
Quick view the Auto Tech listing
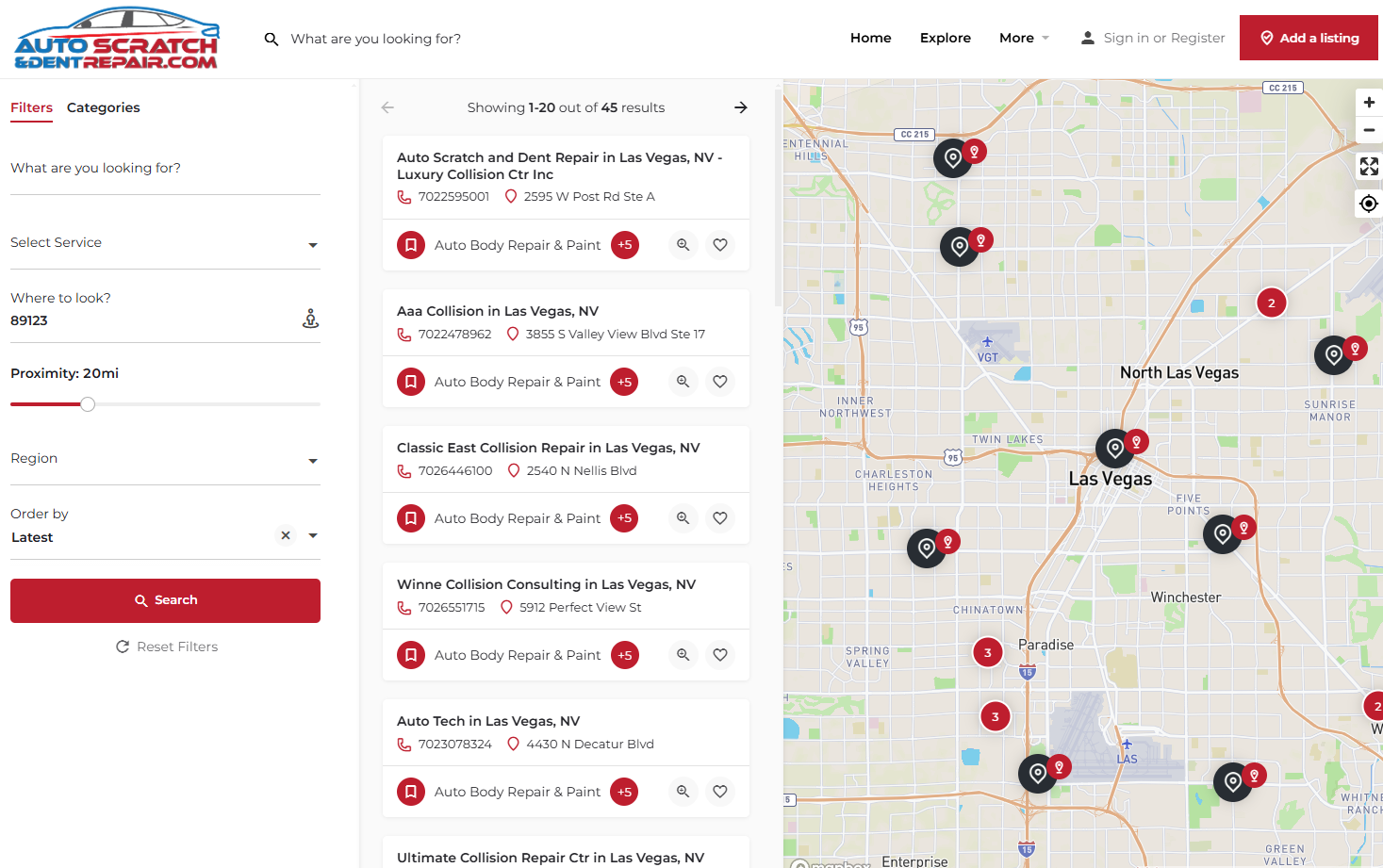click(x=683, y=792)
